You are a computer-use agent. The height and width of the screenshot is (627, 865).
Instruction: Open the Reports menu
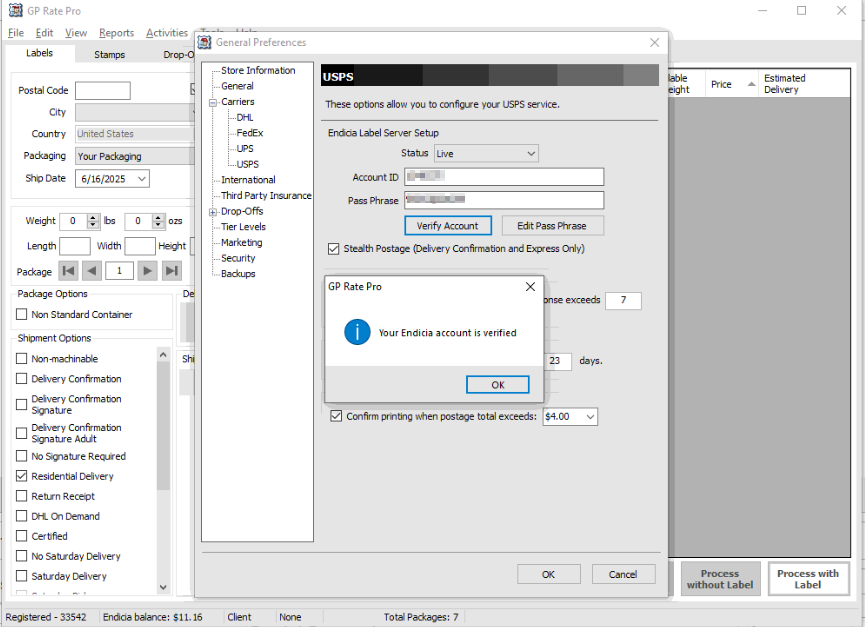tap(116, 33)
